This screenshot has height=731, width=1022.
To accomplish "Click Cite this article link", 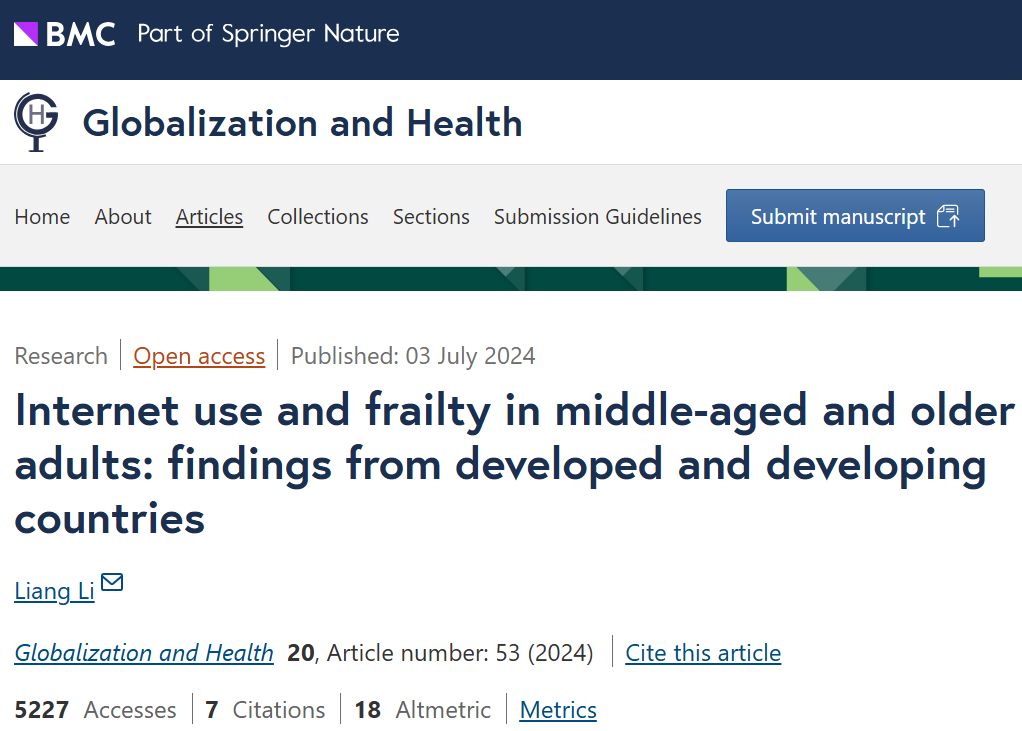I will click(x=703, y=653).
